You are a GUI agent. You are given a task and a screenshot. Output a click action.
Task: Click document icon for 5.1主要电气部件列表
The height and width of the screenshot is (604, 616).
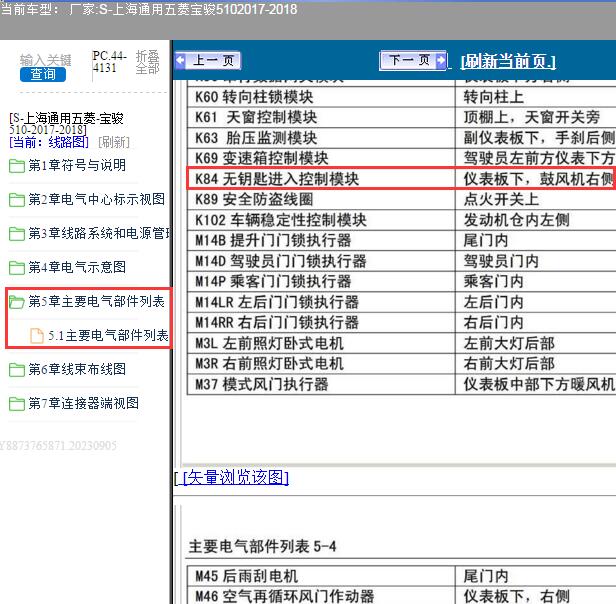(x=37, y=336)
